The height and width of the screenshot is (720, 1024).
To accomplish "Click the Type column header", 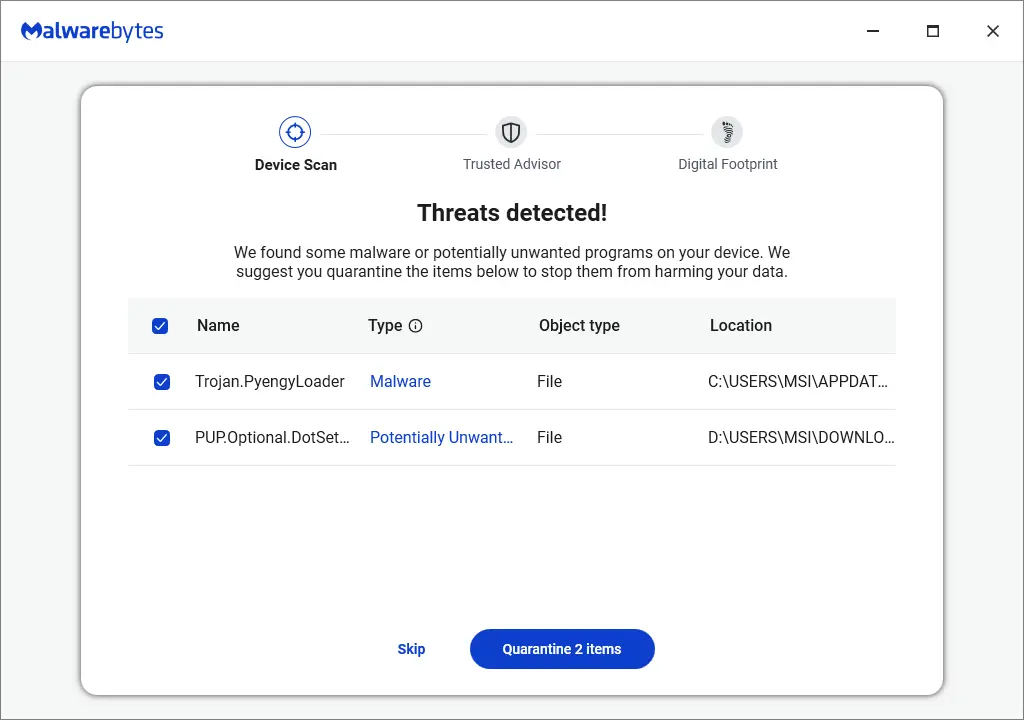I will coord(385,325).
